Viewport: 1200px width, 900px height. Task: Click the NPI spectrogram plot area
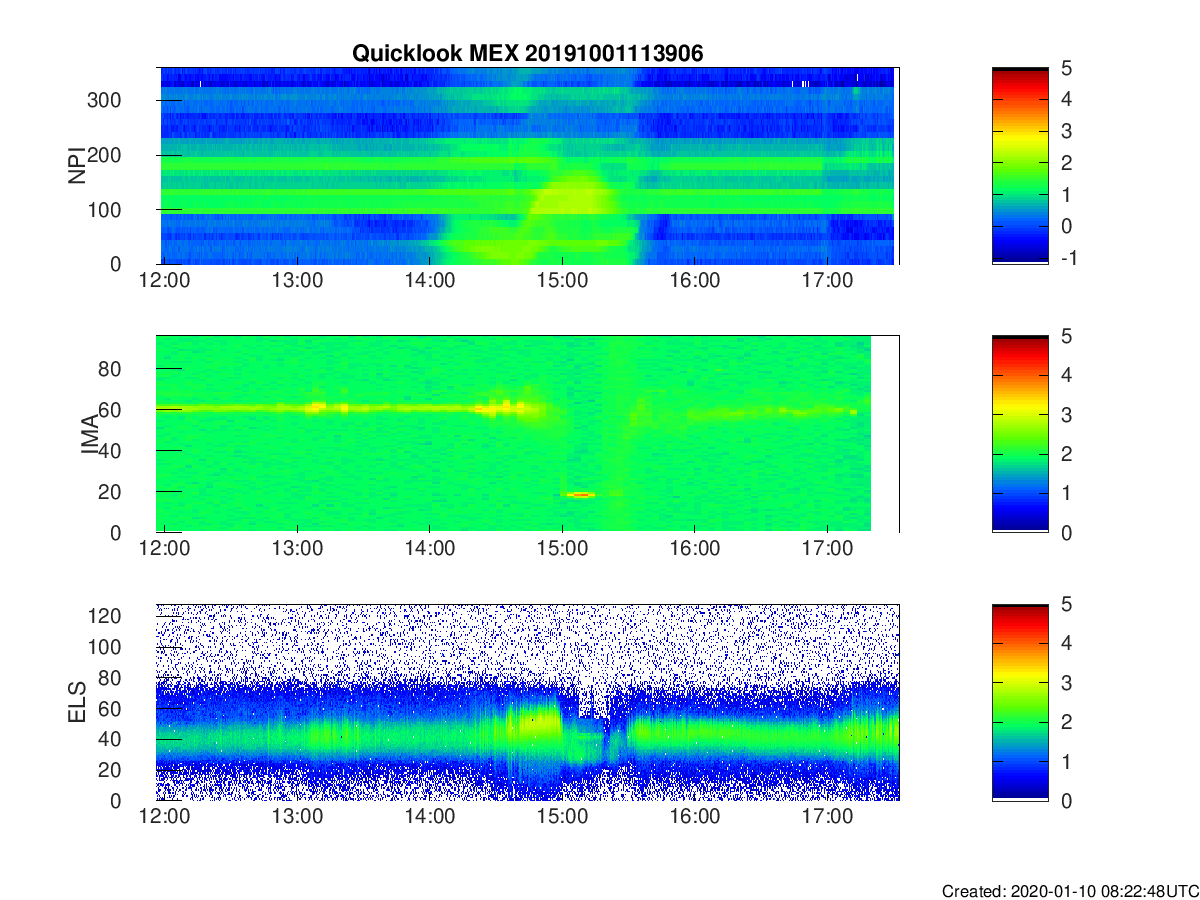tap(528, 166)
